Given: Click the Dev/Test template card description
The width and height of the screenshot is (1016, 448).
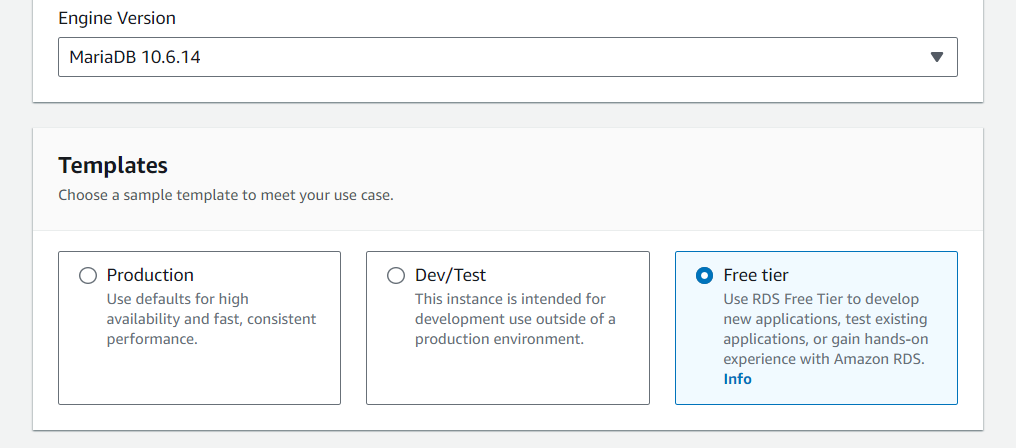Looking at the screenshot, I should coord(515,319).
